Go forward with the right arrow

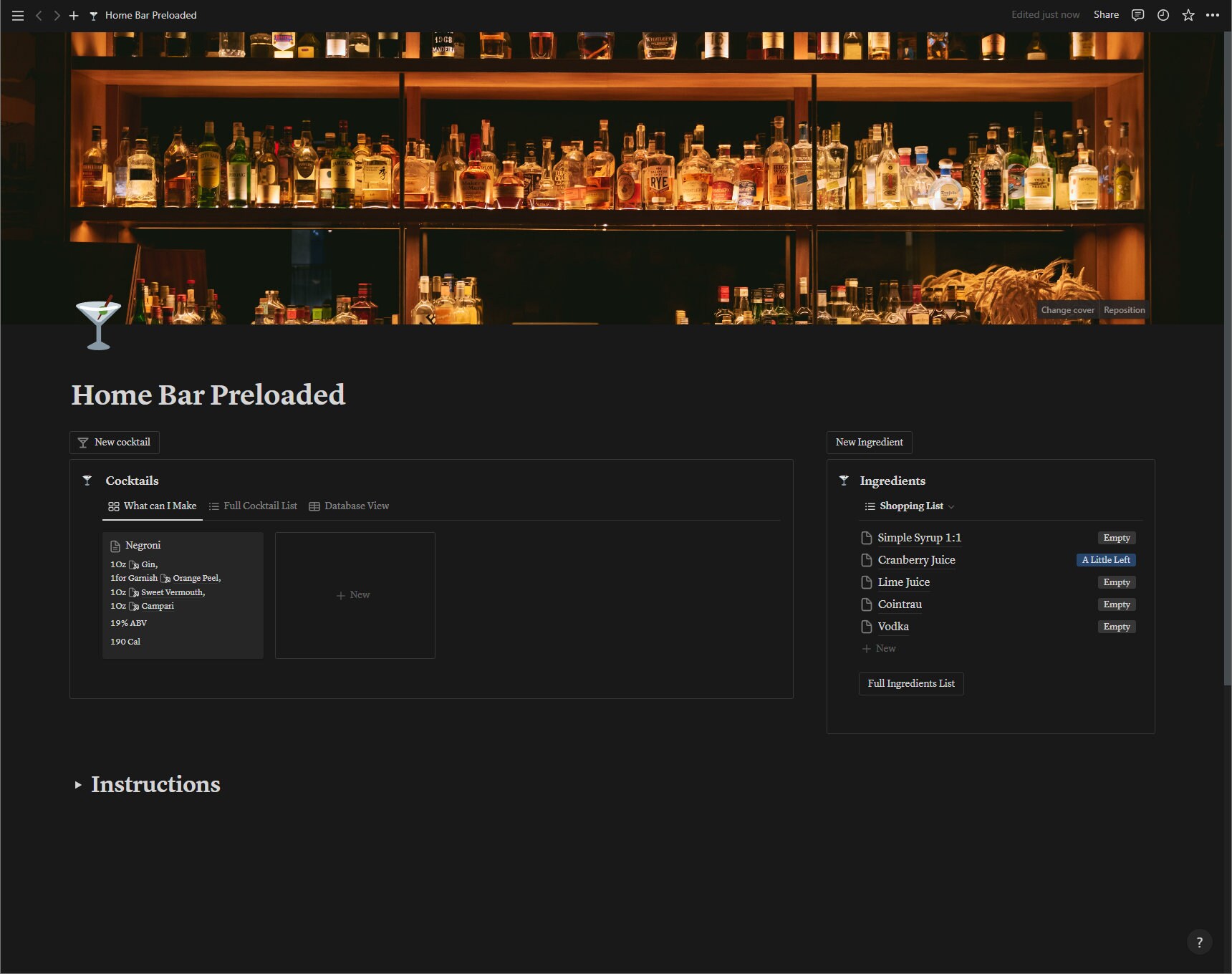pyautogui.click(x=57, y=15)
